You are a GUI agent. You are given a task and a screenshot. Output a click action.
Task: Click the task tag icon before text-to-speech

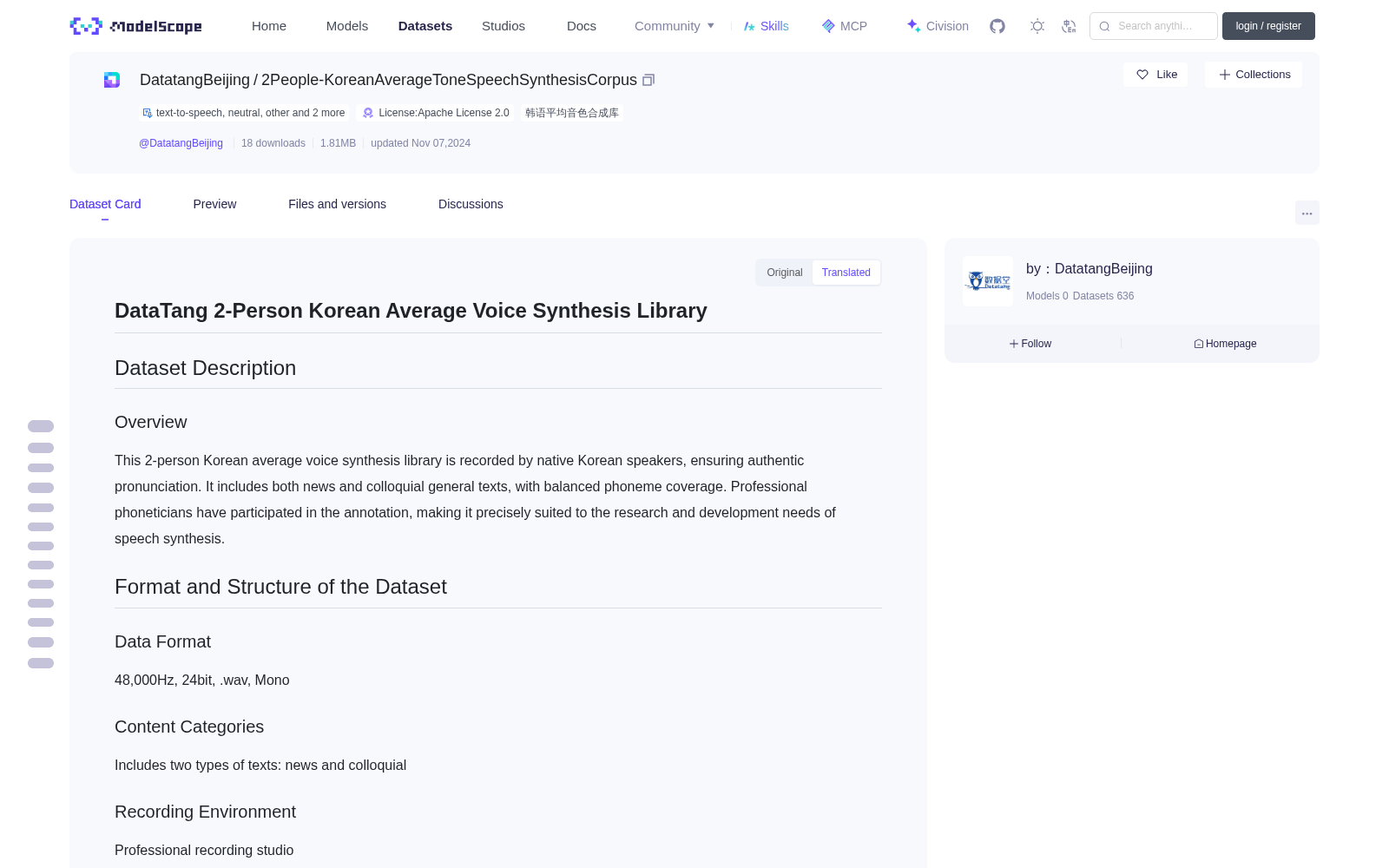(x=147, y=113)
